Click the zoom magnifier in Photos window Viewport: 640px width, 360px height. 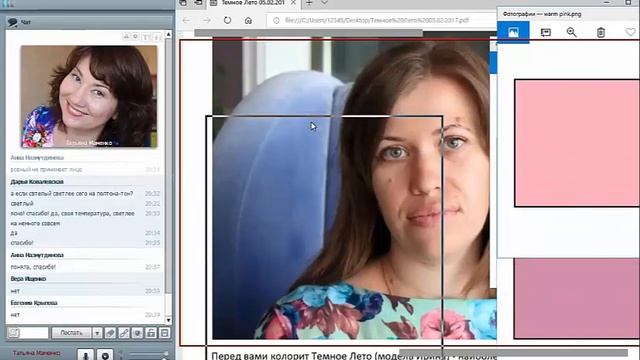pyautogui.click(x=571, y=32)
